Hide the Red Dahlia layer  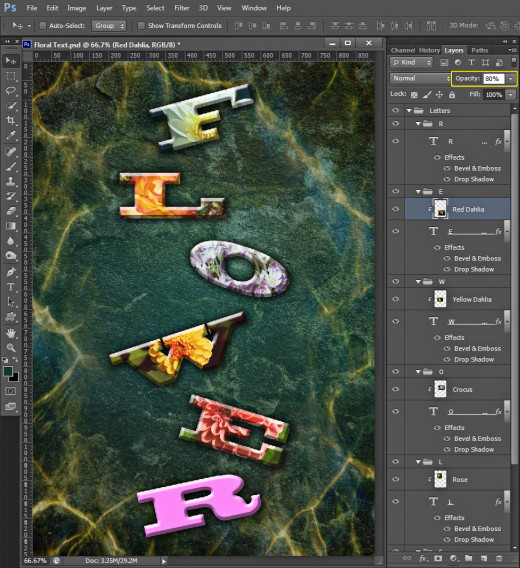pos(396,209)
